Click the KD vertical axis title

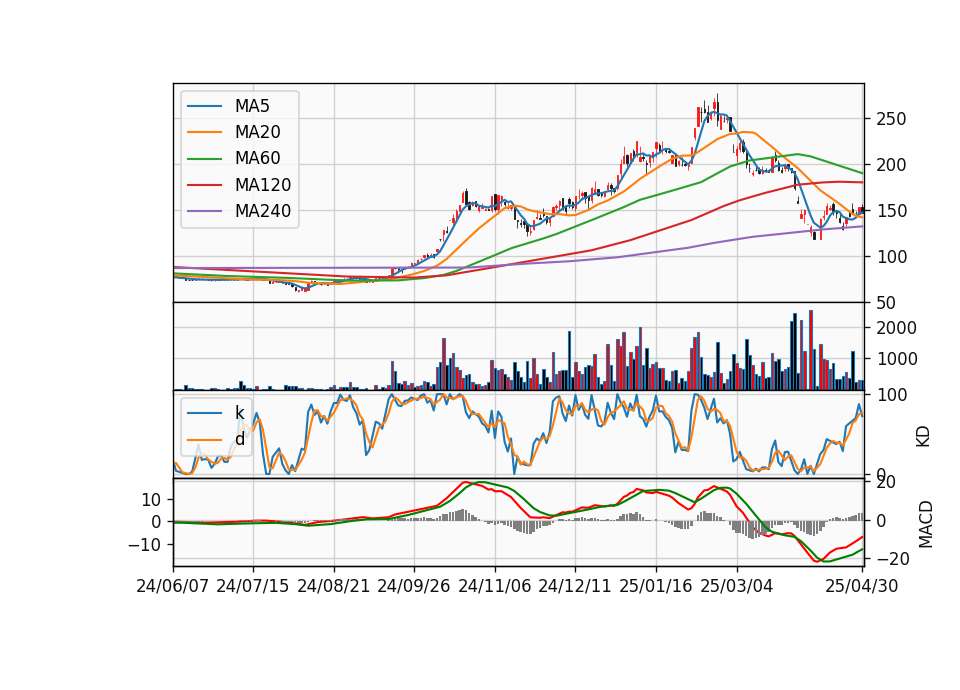(923, 437)
